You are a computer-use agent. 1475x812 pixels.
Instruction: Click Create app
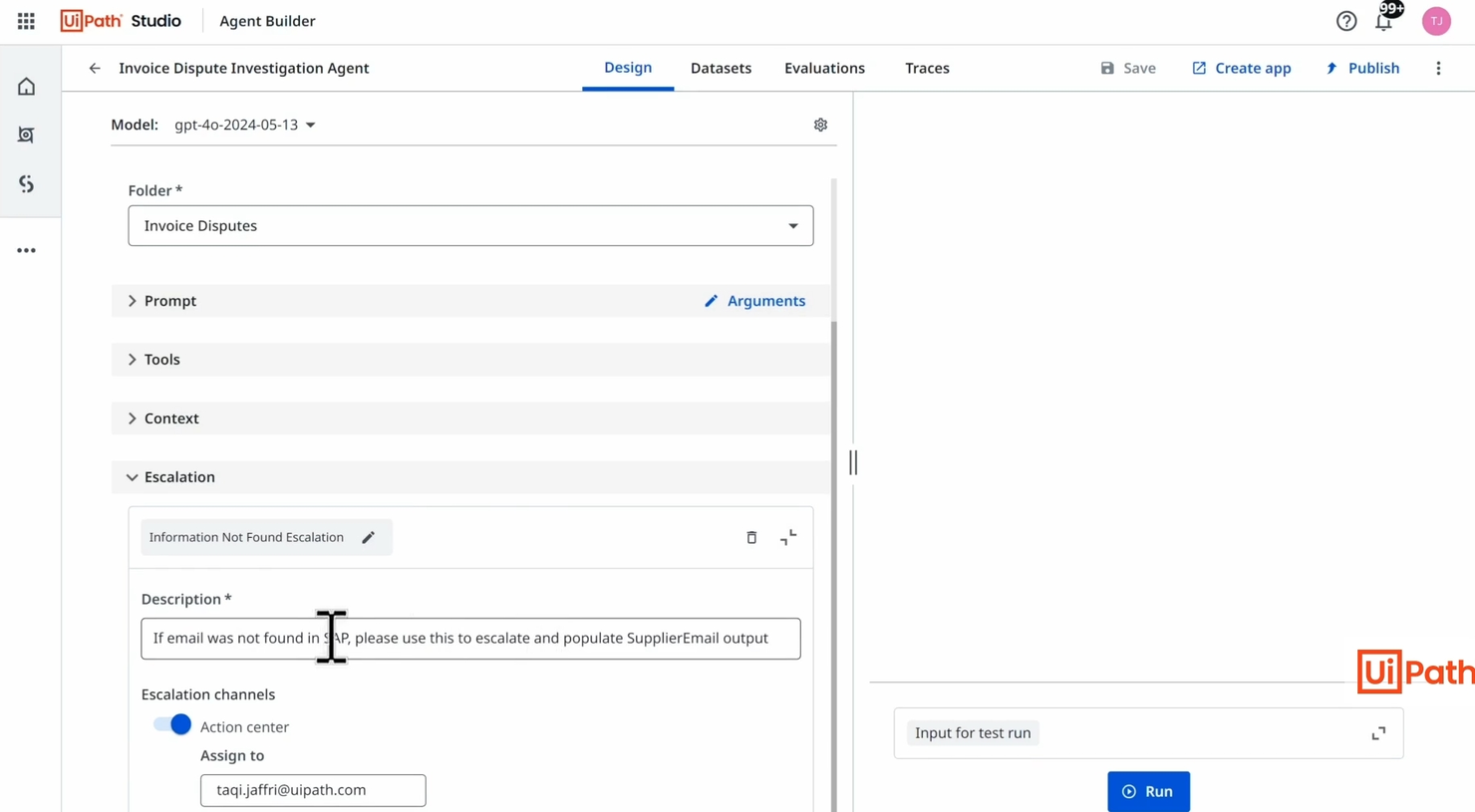coord(1241,68)
